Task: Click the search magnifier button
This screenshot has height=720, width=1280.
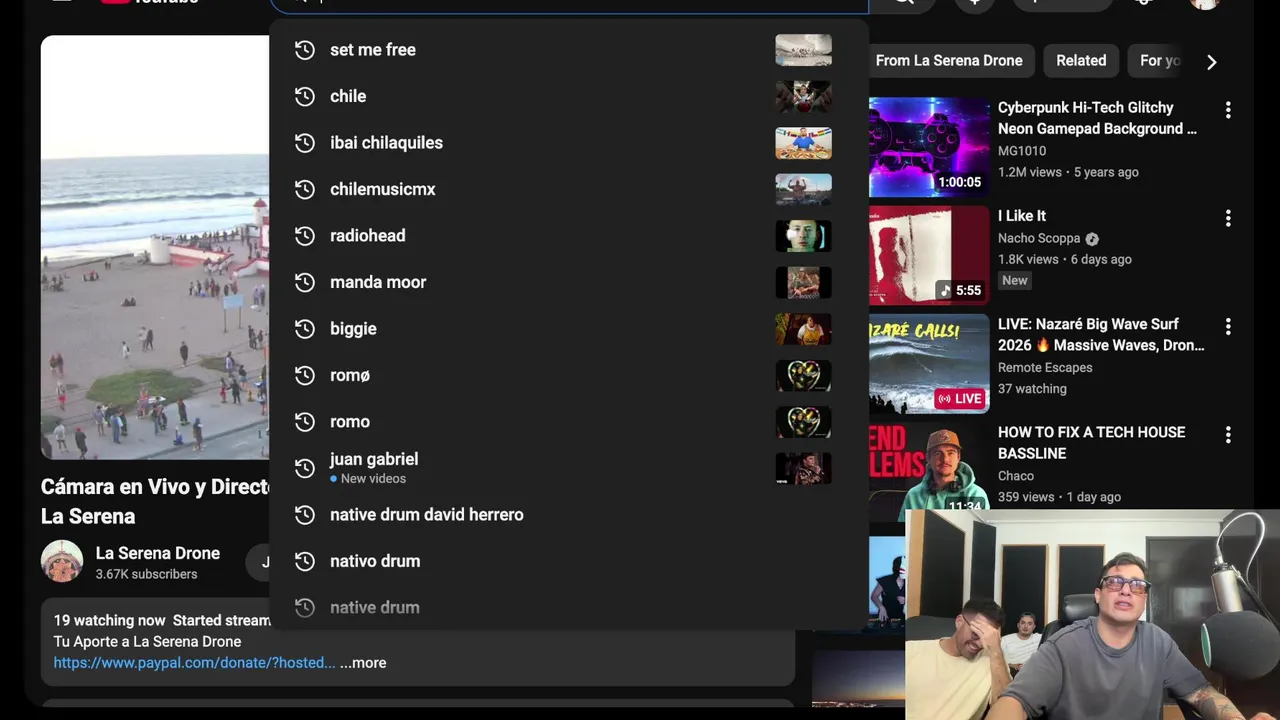Action: 904,3
